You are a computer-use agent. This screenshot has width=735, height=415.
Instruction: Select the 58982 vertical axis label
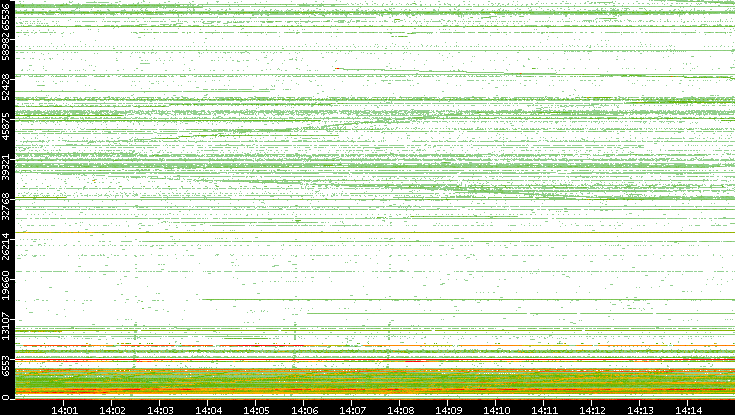click(x=5, y=47)
